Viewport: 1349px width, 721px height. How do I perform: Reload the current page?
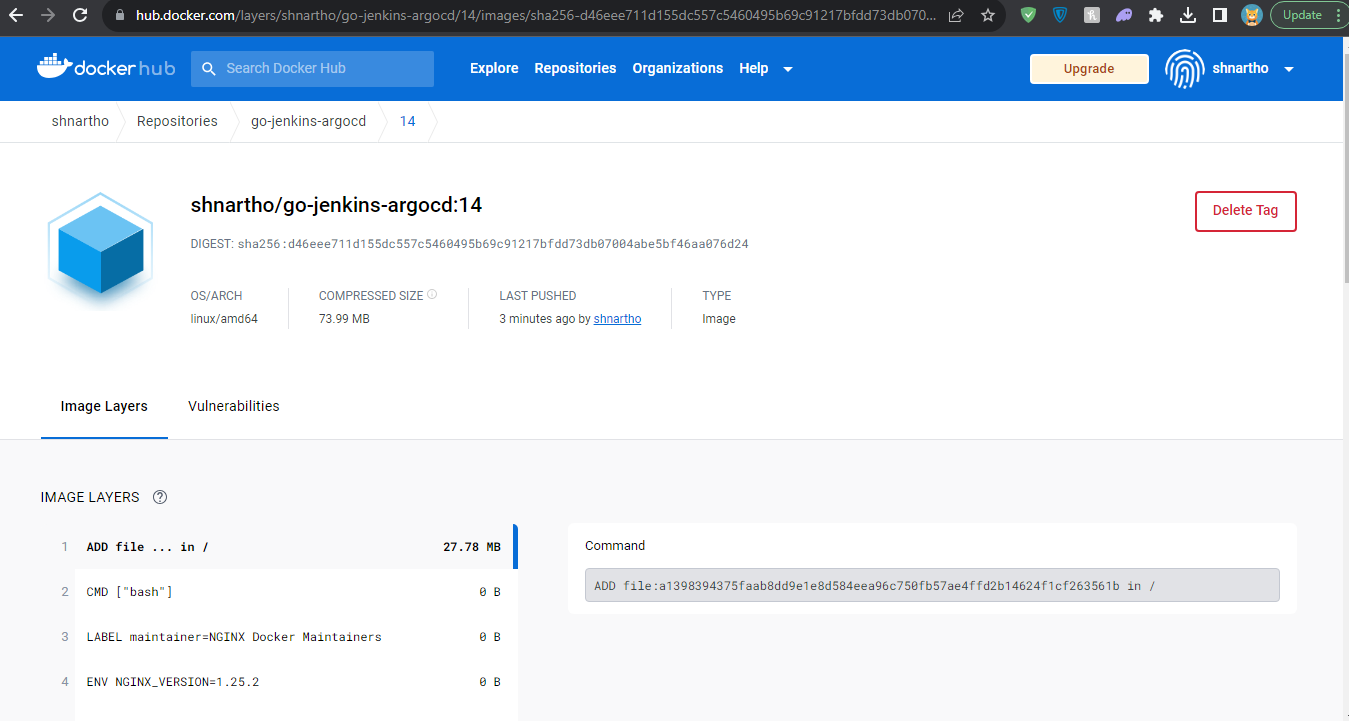click(x=80, y=15)
